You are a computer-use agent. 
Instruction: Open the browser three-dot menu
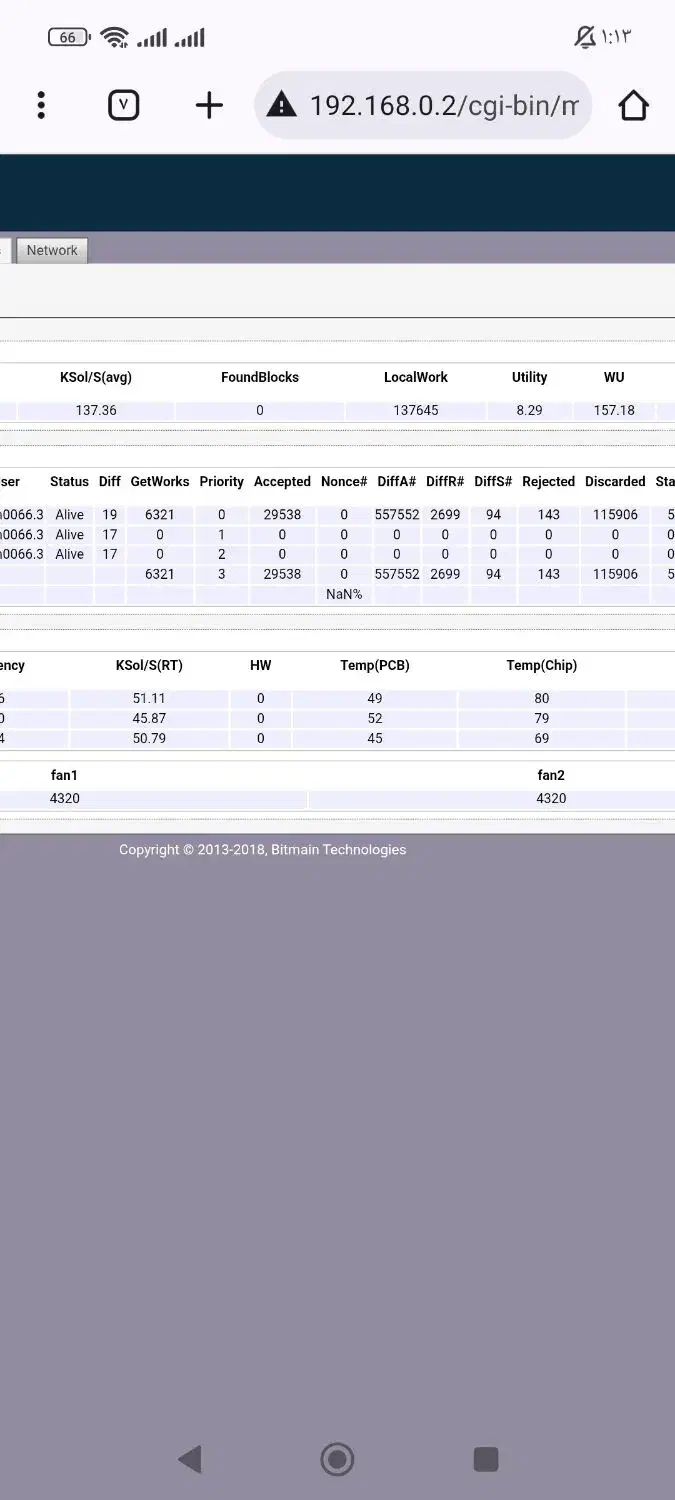(x=41, y=105)
